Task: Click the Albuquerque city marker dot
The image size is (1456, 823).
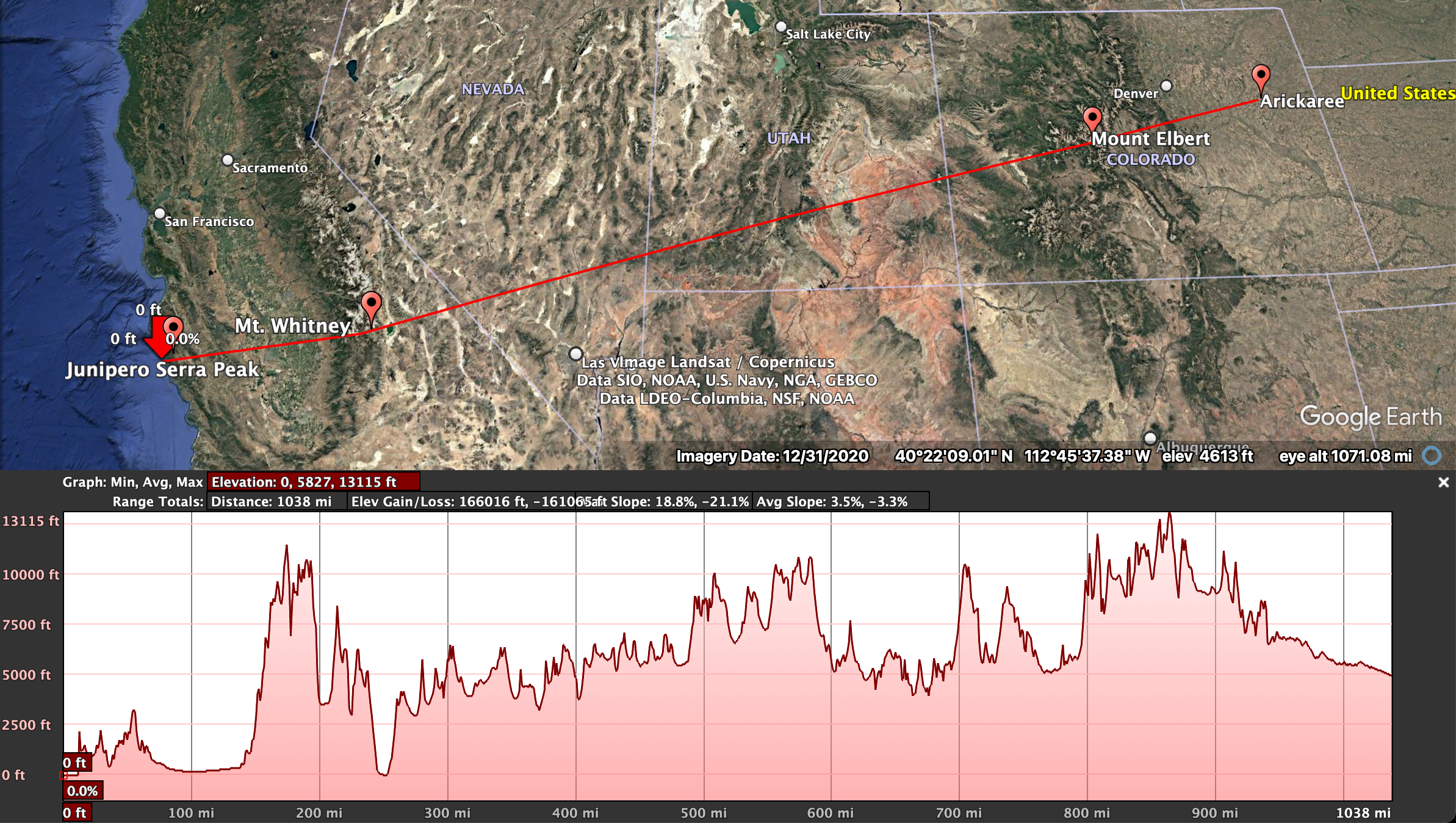Action: [1150, 438]
